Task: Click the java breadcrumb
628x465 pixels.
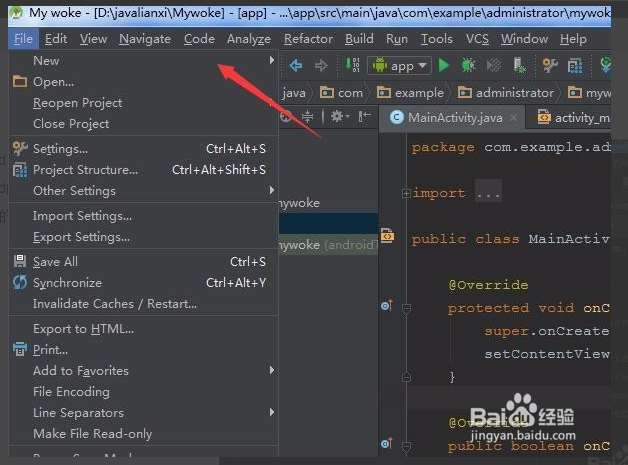Action: click(x=294, y=93)
